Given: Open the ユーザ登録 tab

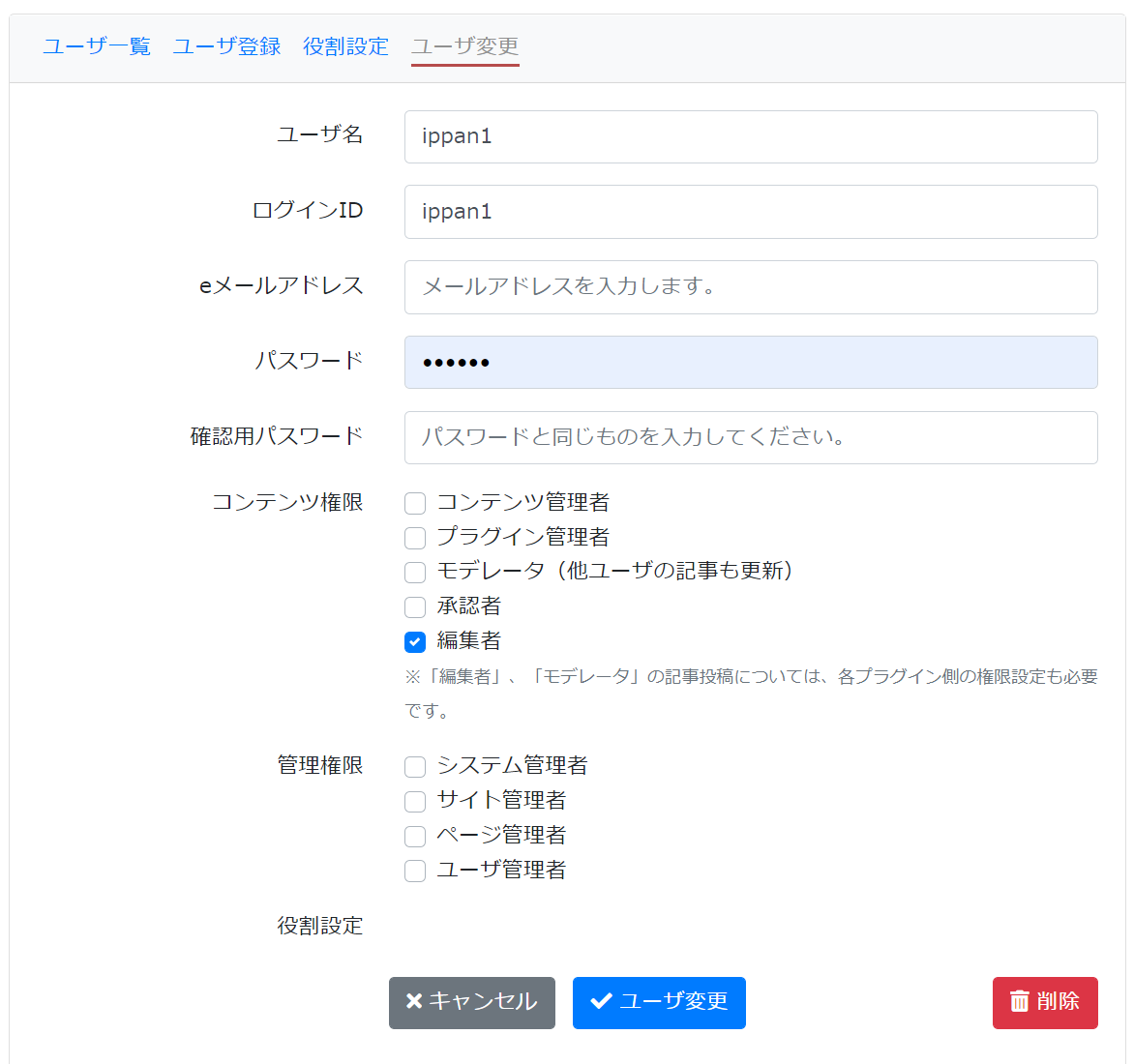Looking at the screenshot, I should 225,46.
